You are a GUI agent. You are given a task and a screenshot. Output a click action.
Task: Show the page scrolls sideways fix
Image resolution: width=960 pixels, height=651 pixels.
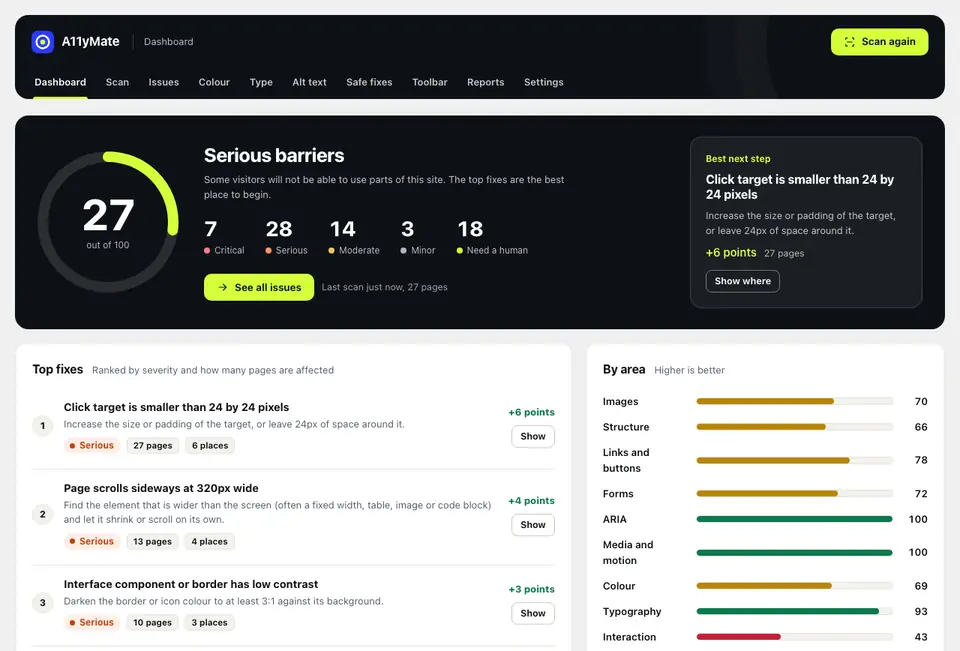click(x=533, y=525)
